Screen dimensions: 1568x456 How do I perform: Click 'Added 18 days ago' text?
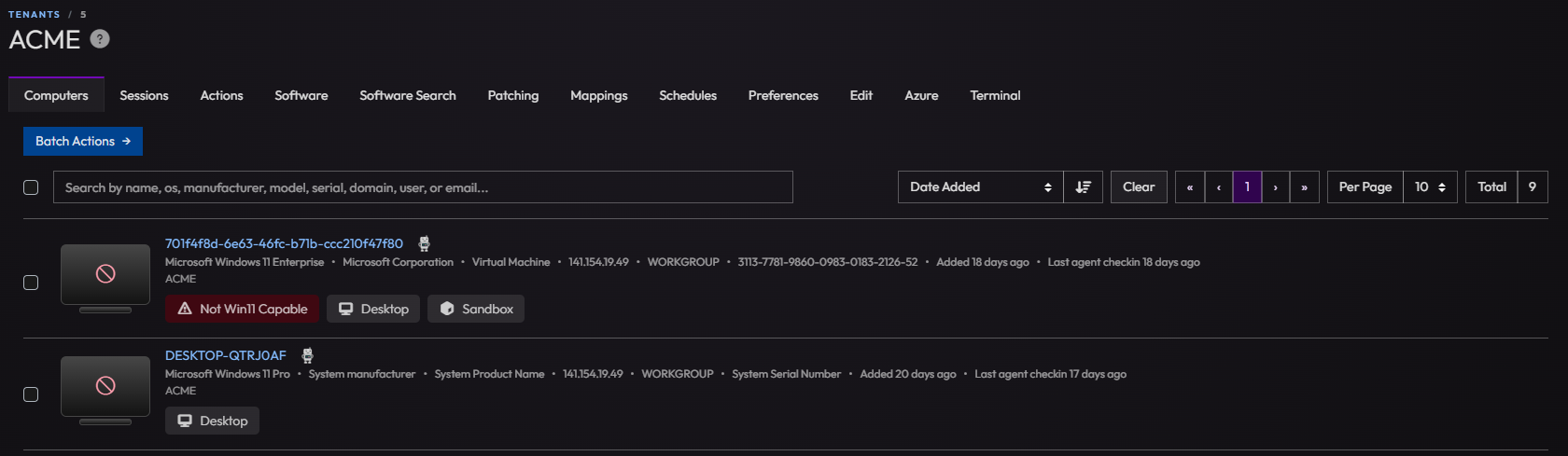click(983, 262)
